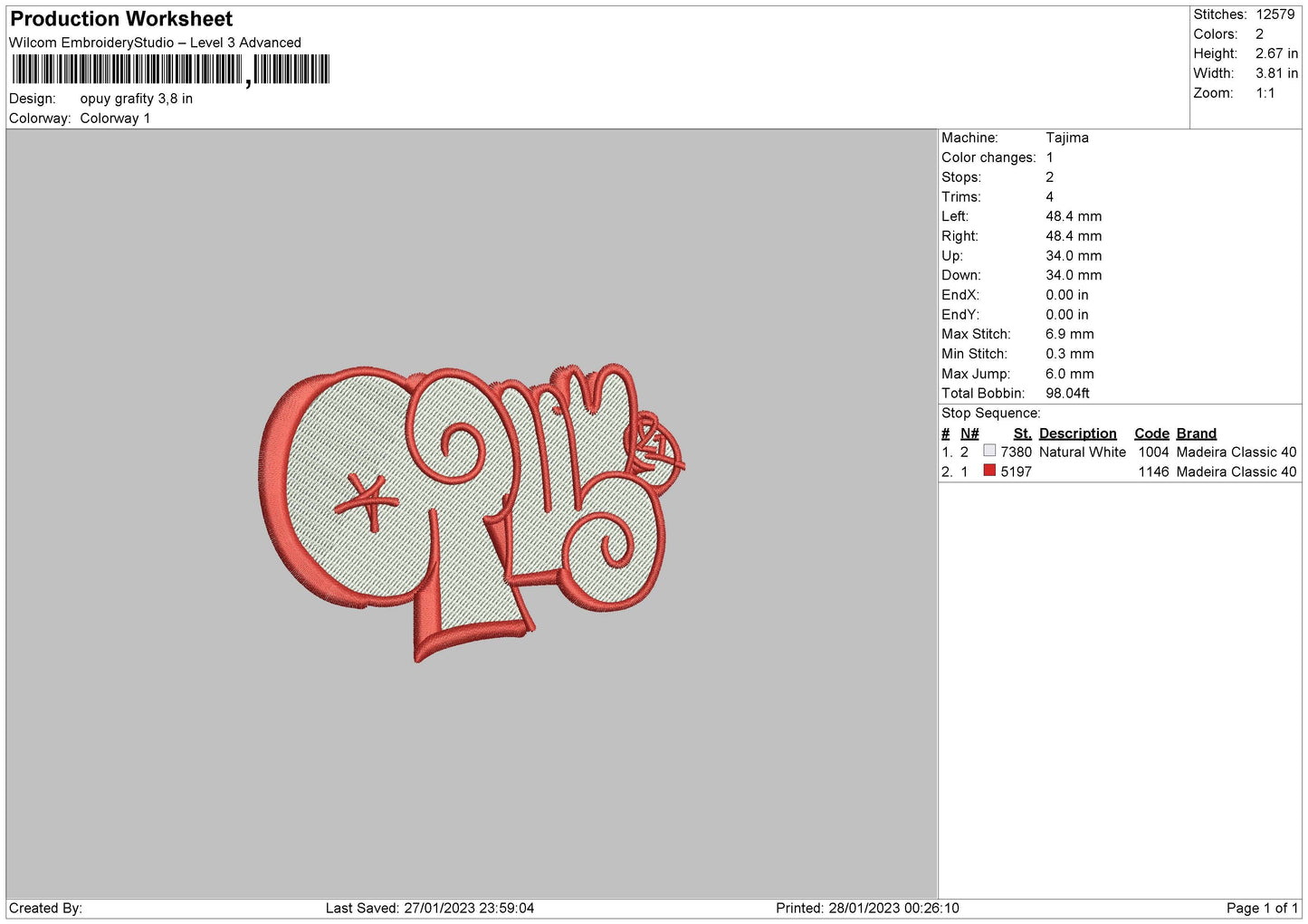The height and width of the screenshot is (924, 1308).
Task: Click the 'Stops:' label
Action: click(x=960, y=177)
